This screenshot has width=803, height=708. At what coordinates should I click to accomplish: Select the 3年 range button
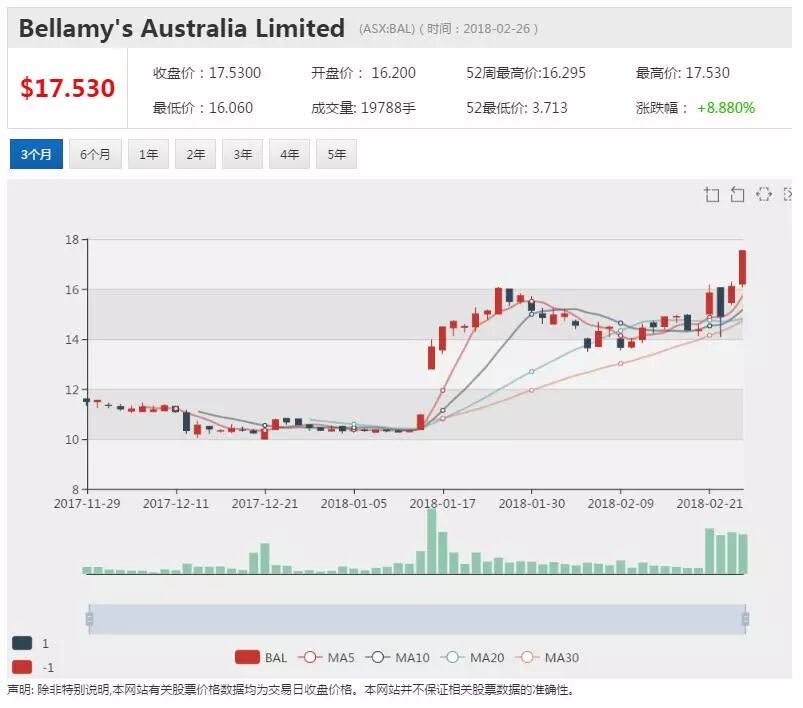point(242,154)
